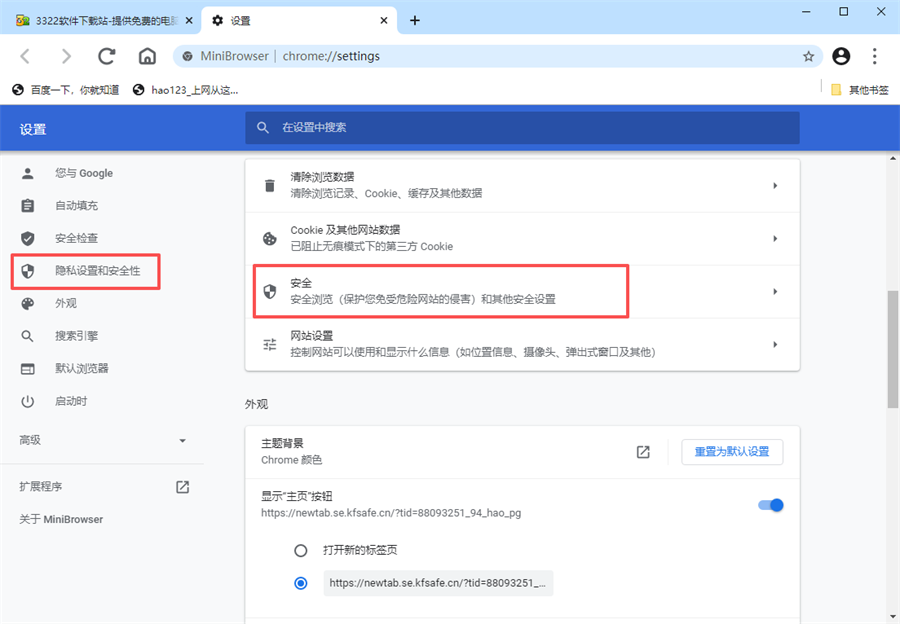Select the 安全检查 shield icon in sidebar

[x=28, y=238]
